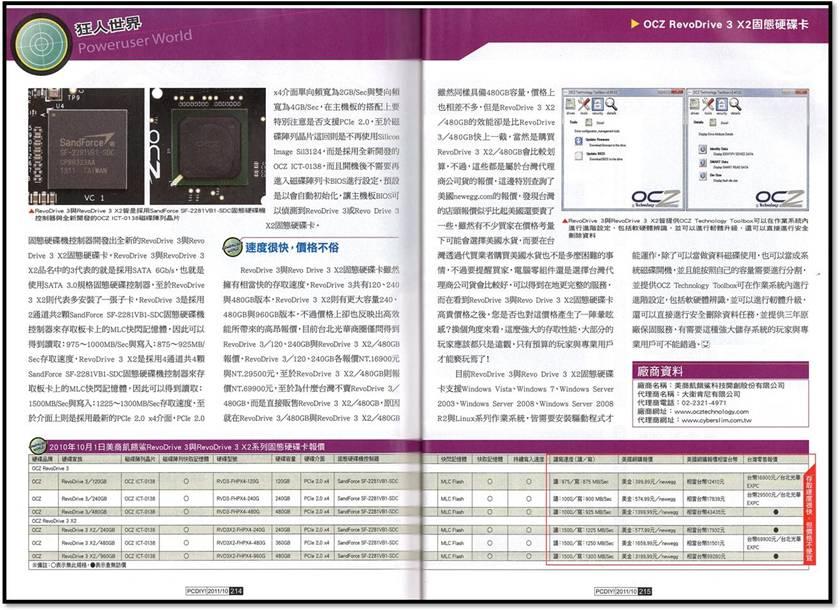Screen dimensions: 840x610
Task: Click details magnifier in right OCZ Toolbox window
Action: point(735,105)
